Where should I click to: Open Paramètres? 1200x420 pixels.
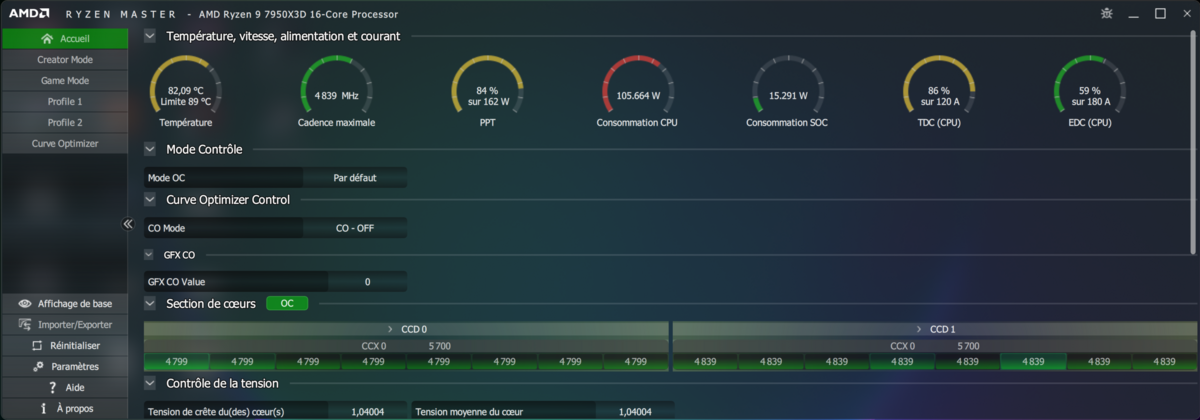click(x=65, y=366)
